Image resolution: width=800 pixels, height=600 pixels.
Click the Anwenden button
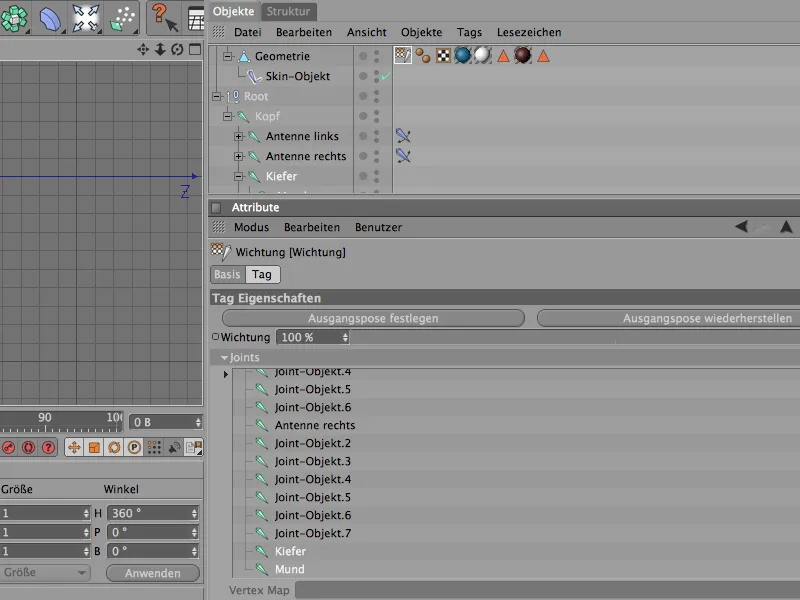coord(153,573)
